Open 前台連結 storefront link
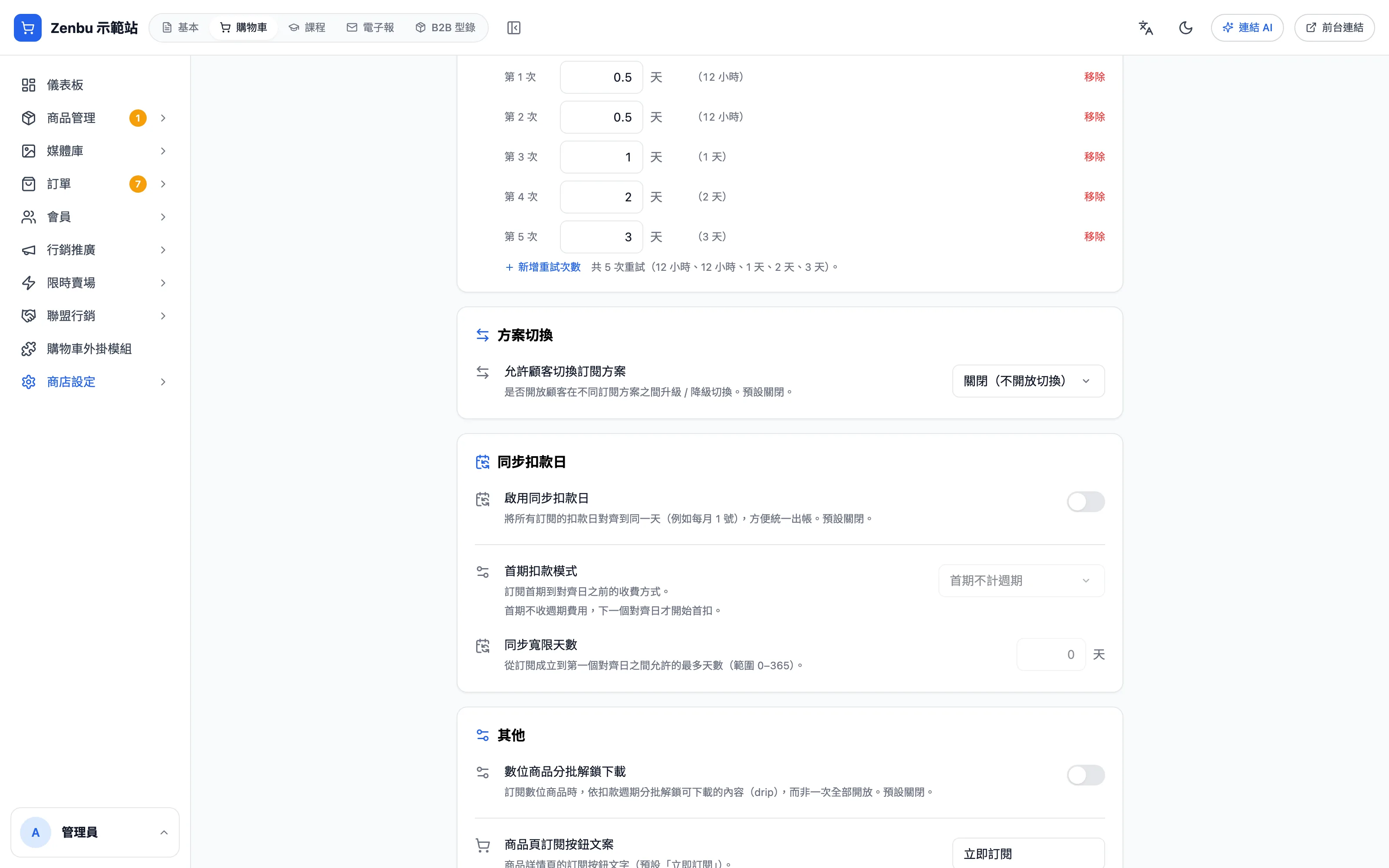The image size is (1389, 868). 1334,27
